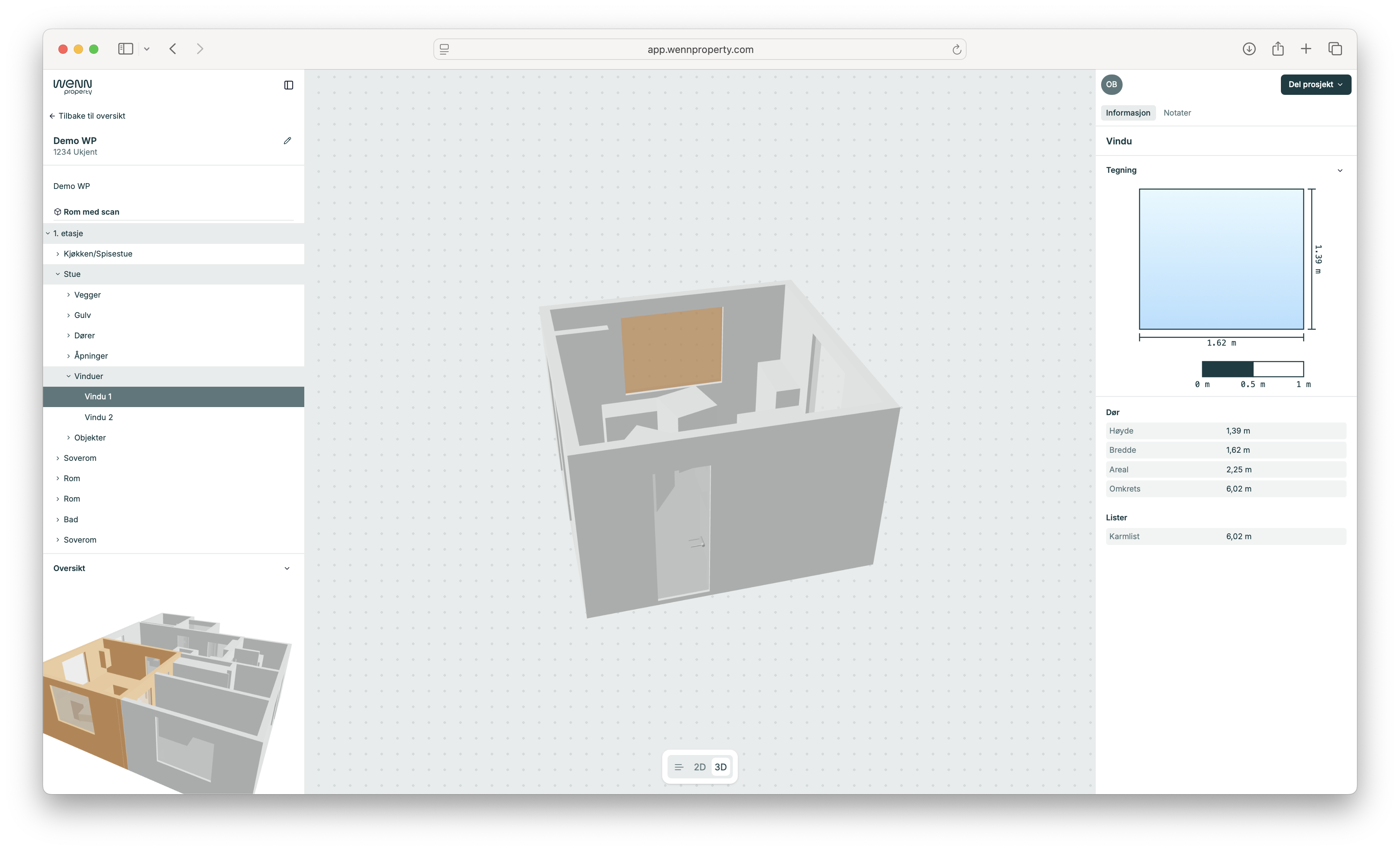The height and width of the screenshot is (851, 1400).
Task: Click the Safari downloads icon
Action: (1249, 49)
